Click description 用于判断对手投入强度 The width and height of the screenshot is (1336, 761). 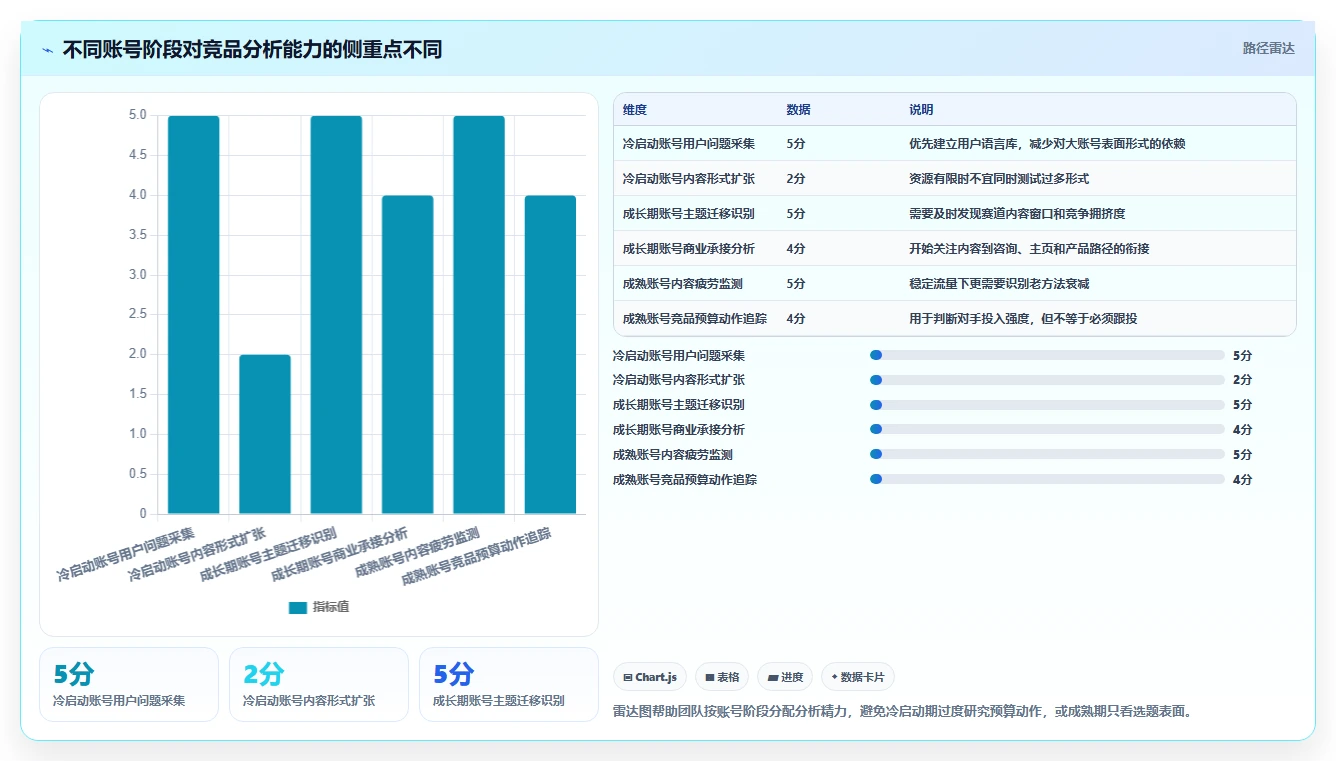1023,319
